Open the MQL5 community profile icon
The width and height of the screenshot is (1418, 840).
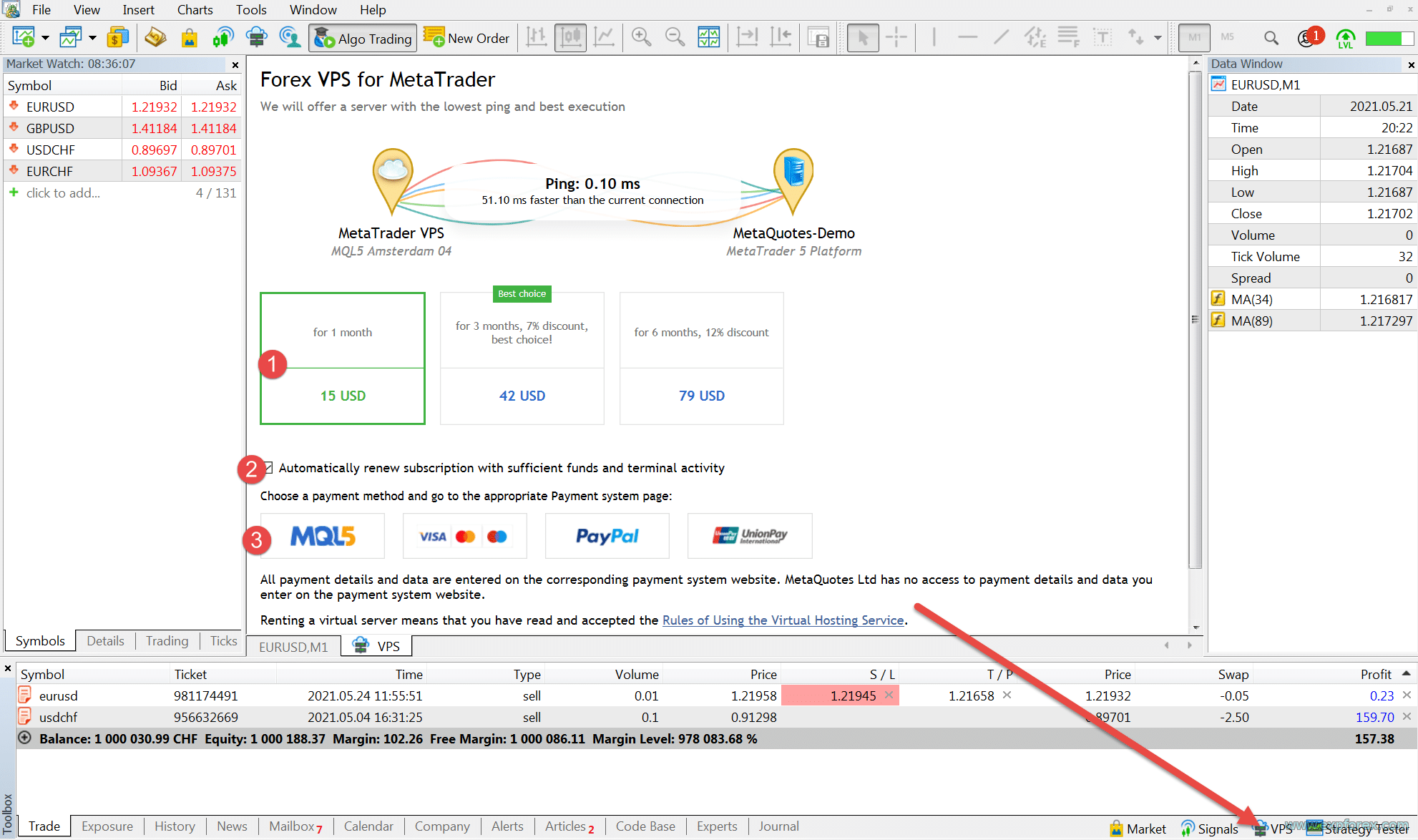[x=290, y=37]
